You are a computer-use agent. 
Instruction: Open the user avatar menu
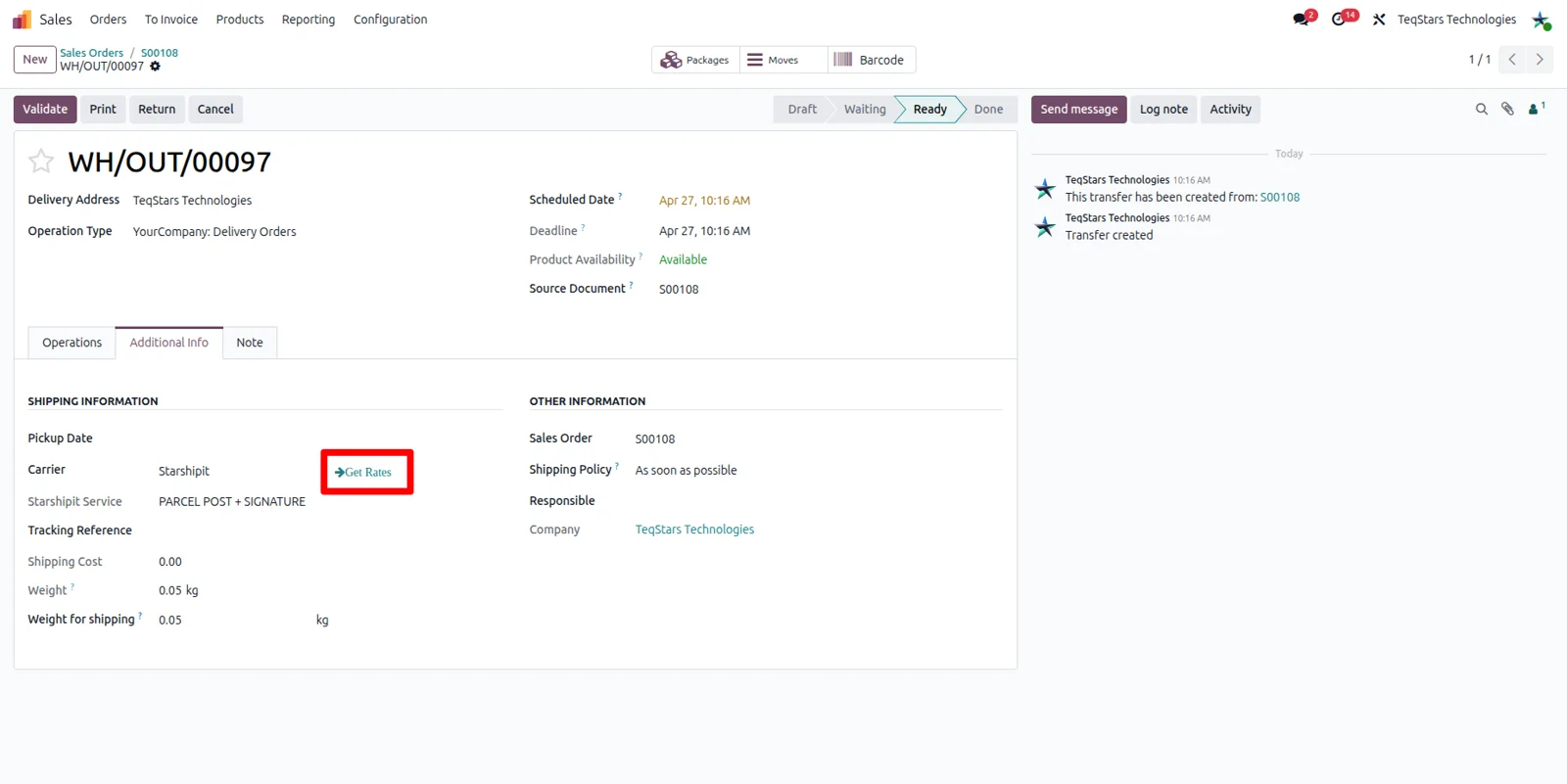click(x=1542, y=20)
